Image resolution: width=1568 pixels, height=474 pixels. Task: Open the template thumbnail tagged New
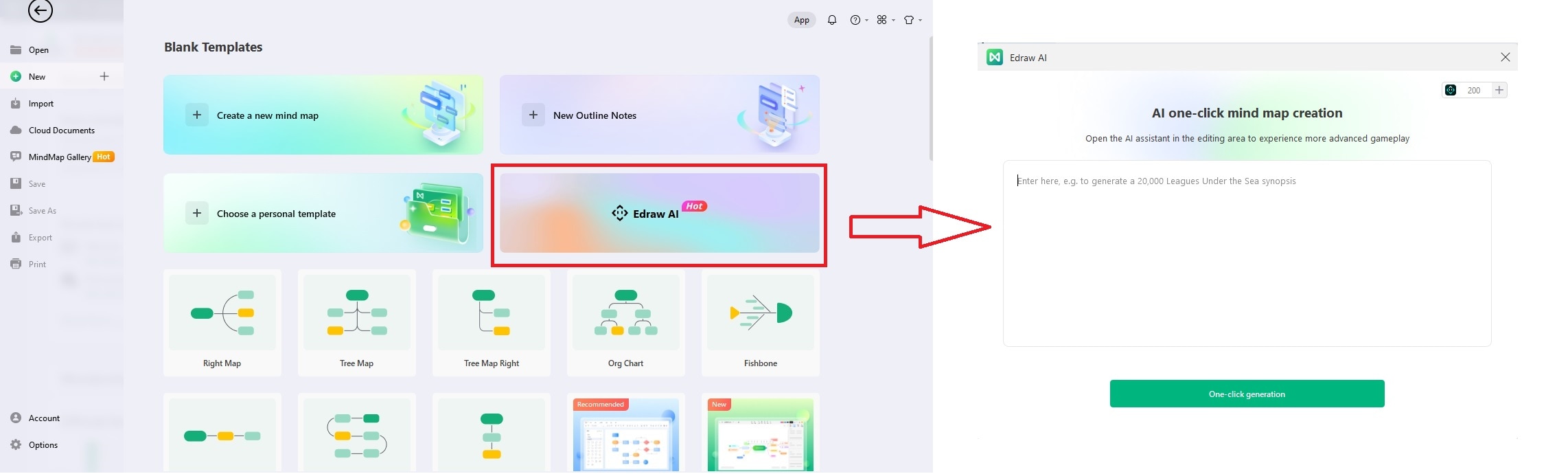click(x=761, y=434)
